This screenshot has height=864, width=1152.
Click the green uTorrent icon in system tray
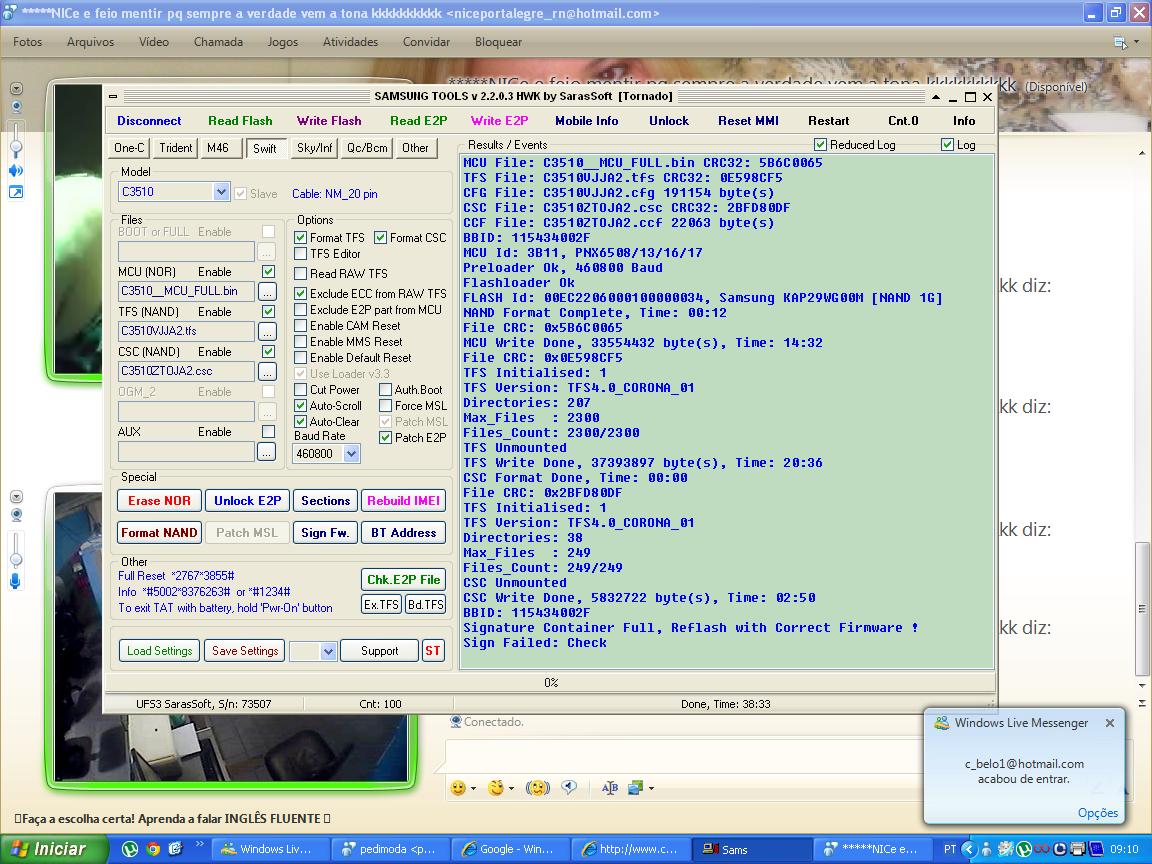pos(1023,849)
